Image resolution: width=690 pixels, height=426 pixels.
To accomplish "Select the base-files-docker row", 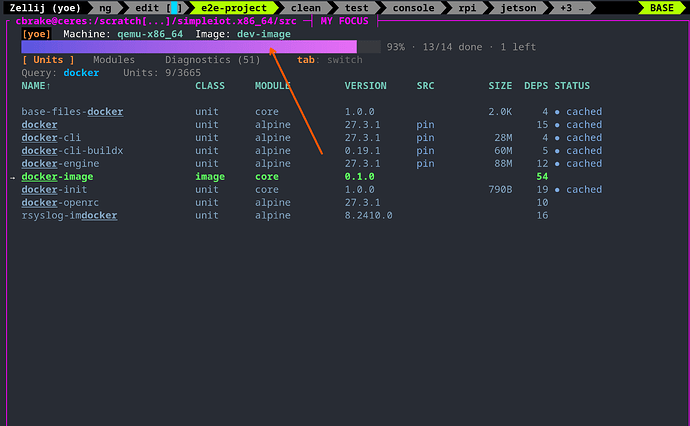I will coord(312,112).
